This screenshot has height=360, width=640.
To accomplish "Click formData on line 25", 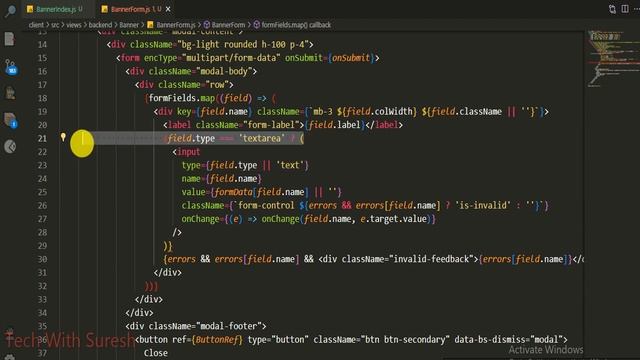I will pyautogui.click(x=233, y=192).
